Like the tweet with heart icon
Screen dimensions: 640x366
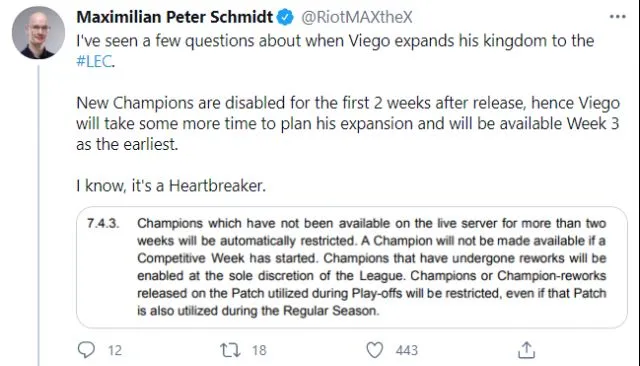[x=374, y=350]
